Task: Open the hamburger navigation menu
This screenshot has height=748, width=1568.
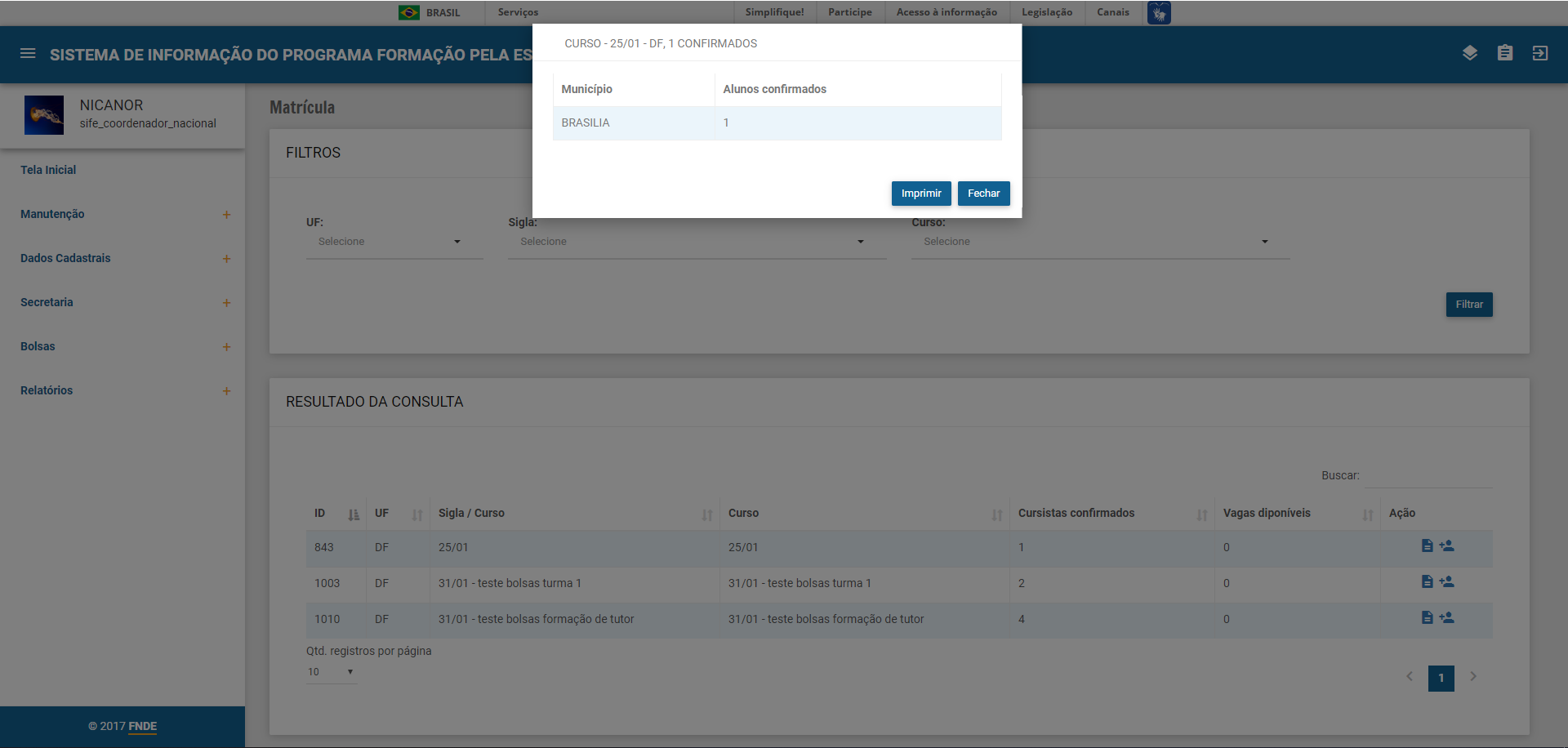Action: point(28,54)
